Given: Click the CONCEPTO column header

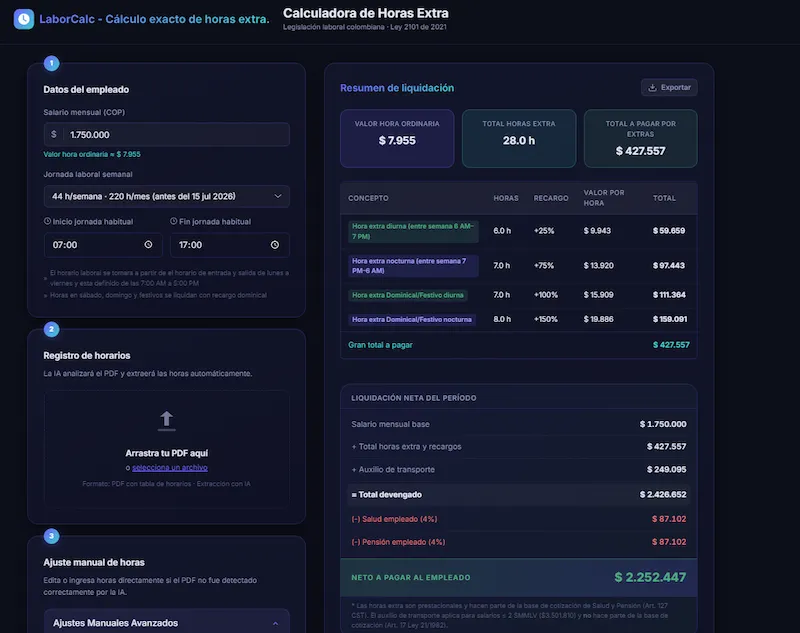Looking at the screenshot, I should [x=368, y=198].
